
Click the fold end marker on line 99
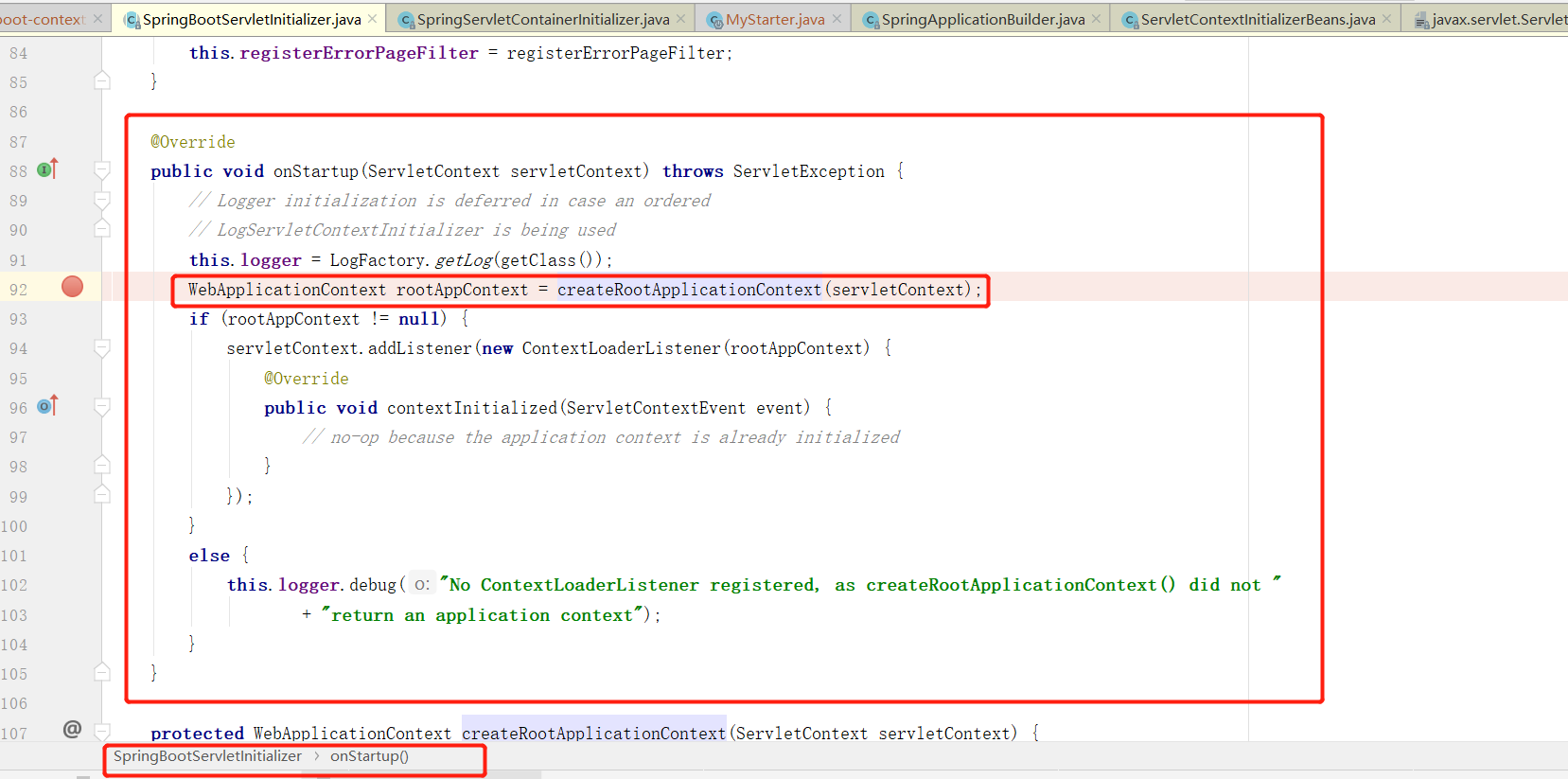pyautogui.click(x=102, y=494)
